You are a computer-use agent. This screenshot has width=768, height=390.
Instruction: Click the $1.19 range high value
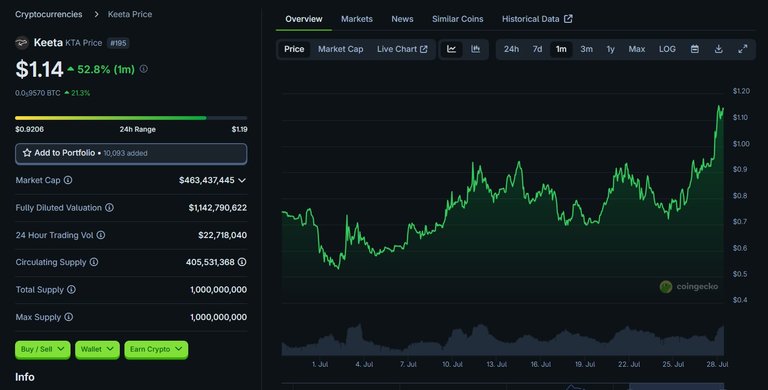[x=240, y=129]
